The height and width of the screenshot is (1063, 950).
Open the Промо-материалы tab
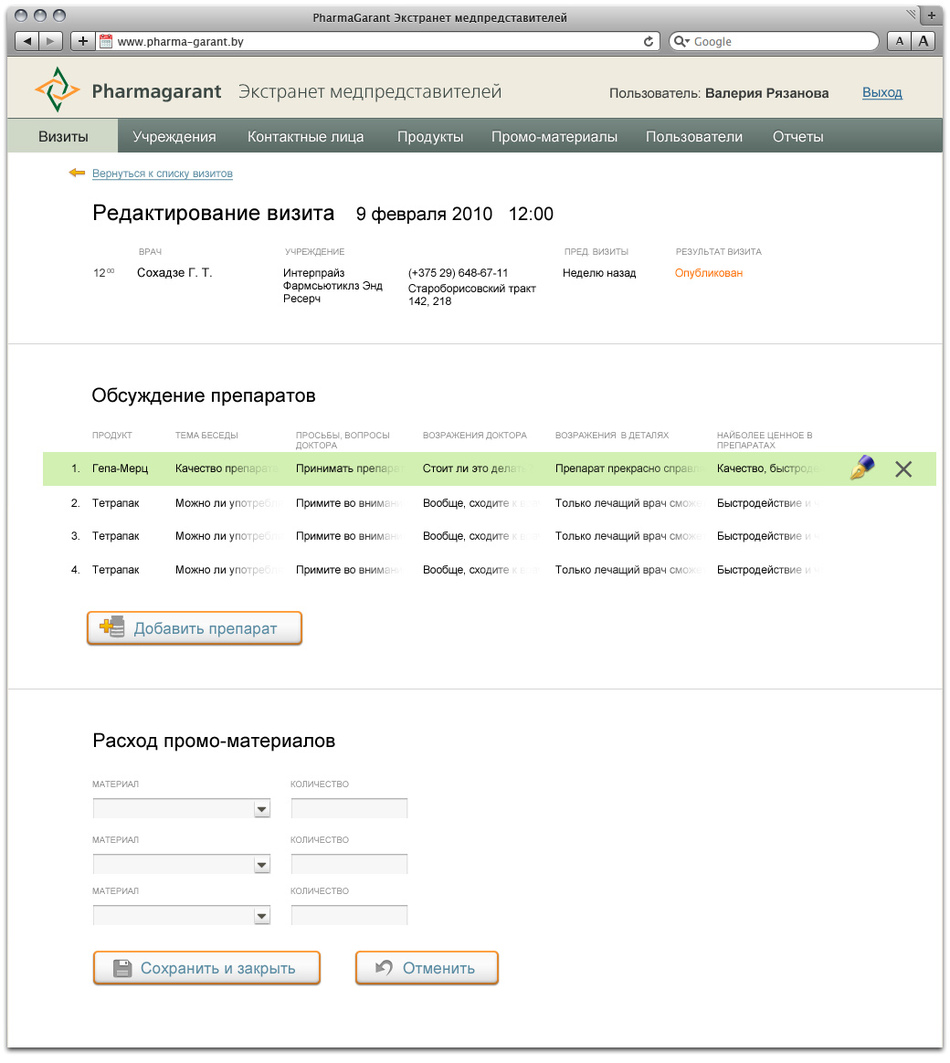pos(554,137)
